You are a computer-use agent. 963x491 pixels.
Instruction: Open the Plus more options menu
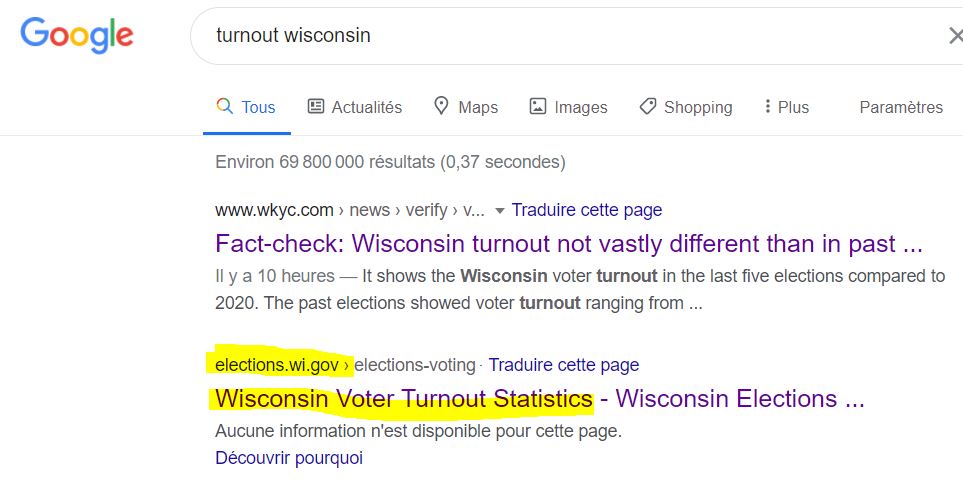coord(786,107)
